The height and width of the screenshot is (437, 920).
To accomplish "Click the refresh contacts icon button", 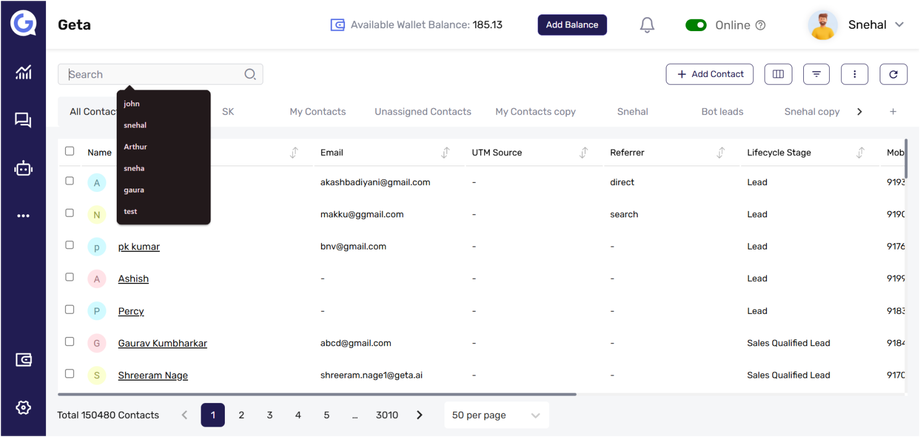I will tap(893, 74).
